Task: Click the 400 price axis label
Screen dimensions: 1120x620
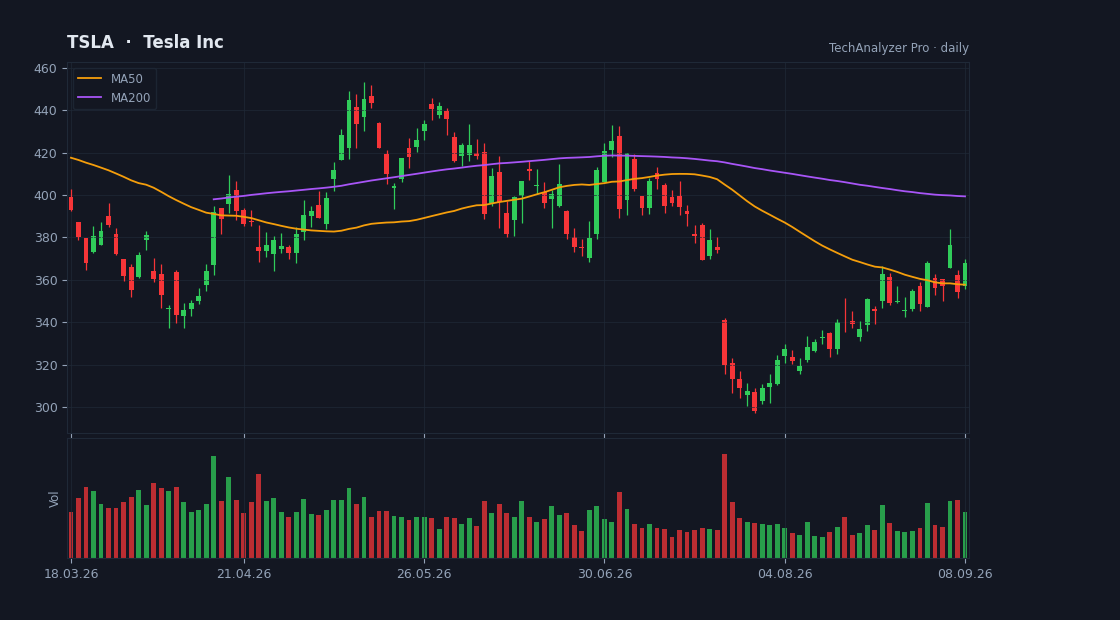Action: 45,196
